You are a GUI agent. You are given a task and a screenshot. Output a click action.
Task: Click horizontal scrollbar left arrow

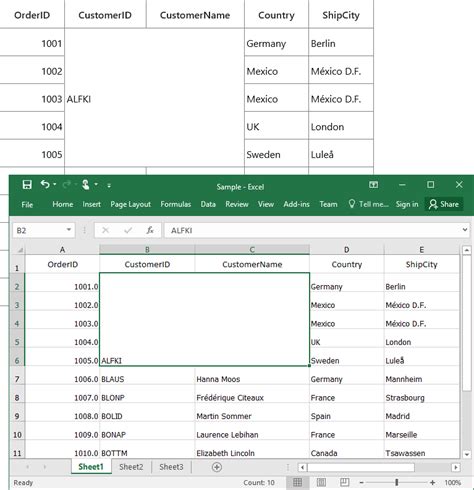coord(302,467)
